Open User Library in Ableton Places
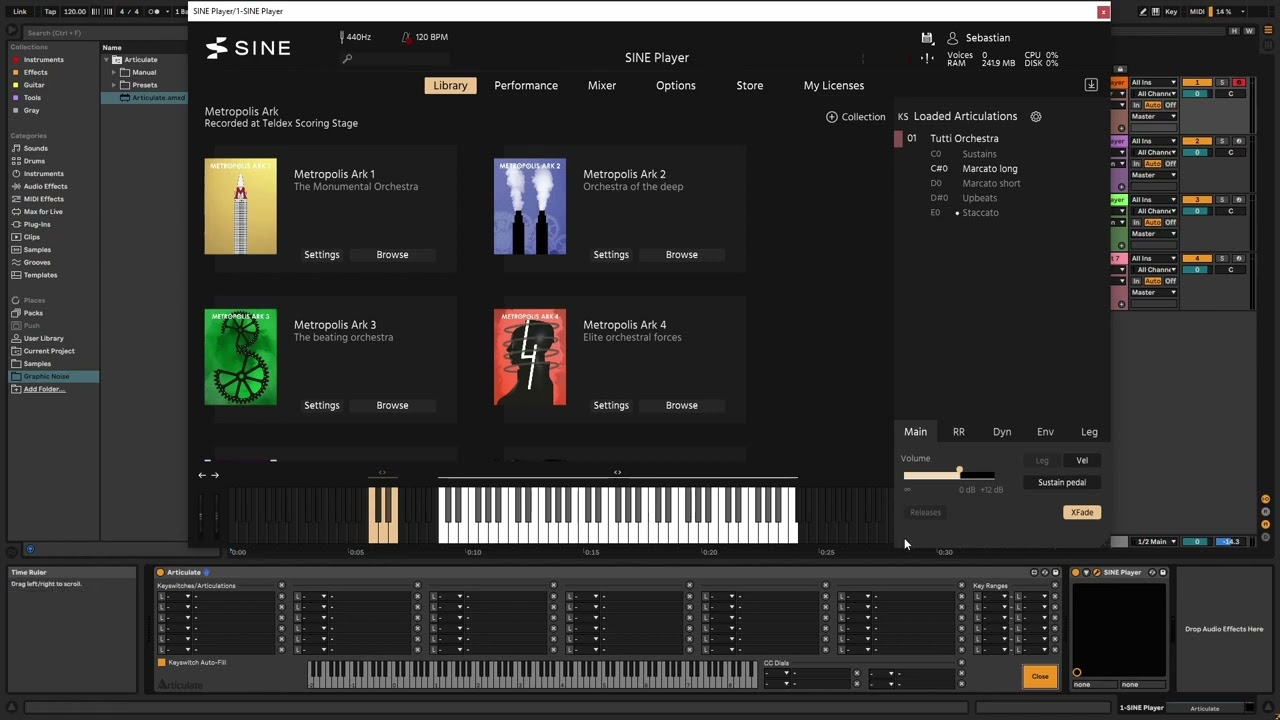1280x720 pixels. tap(43, 338)
